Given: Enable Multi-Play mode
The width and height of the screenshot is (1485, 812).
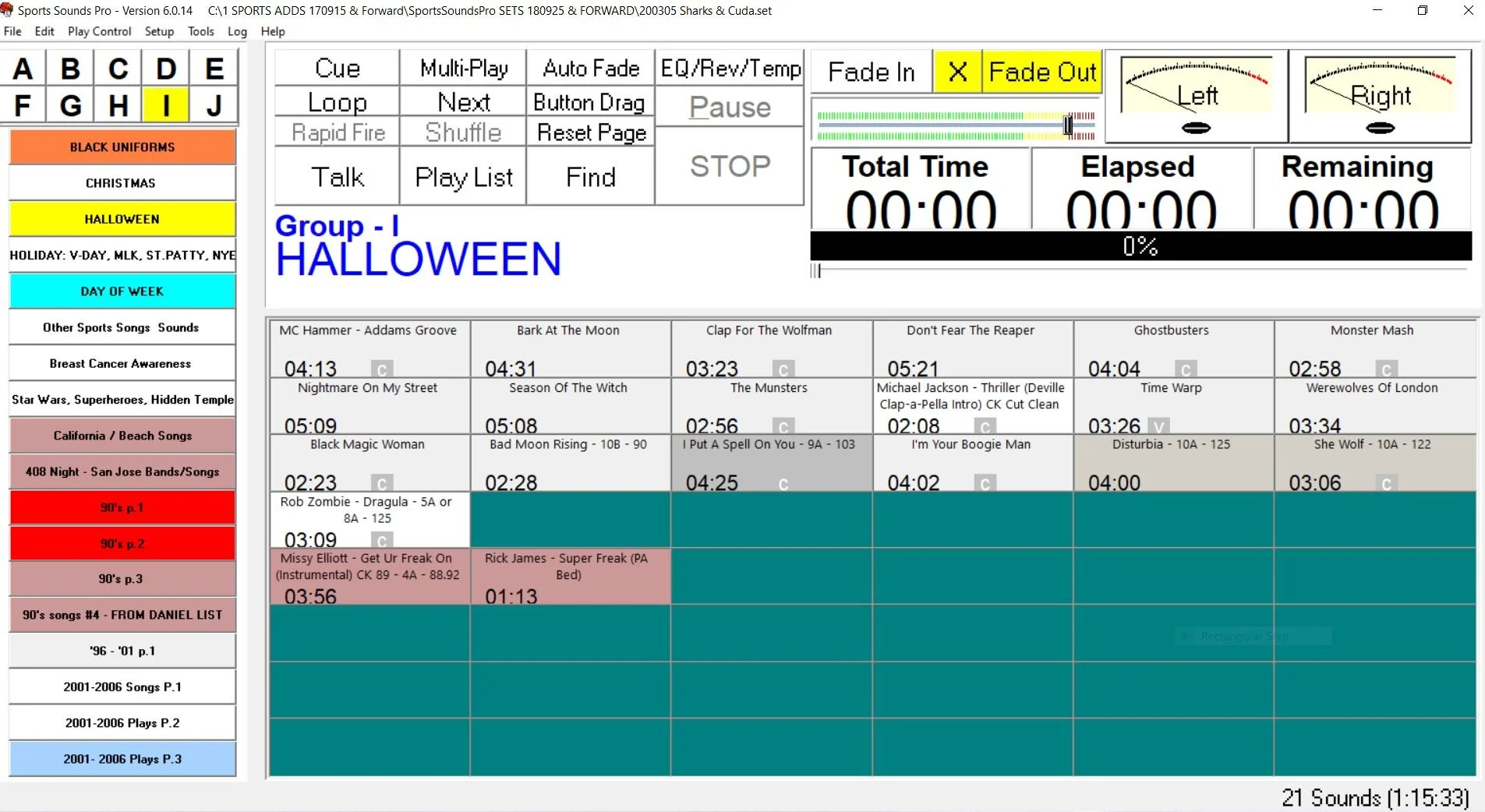Looking at the screenshot, I should pos(463,68).
